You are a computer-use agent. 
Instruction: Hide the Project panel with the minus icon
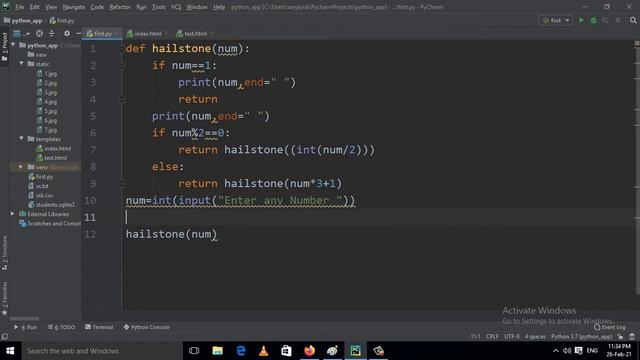(78, 33)
